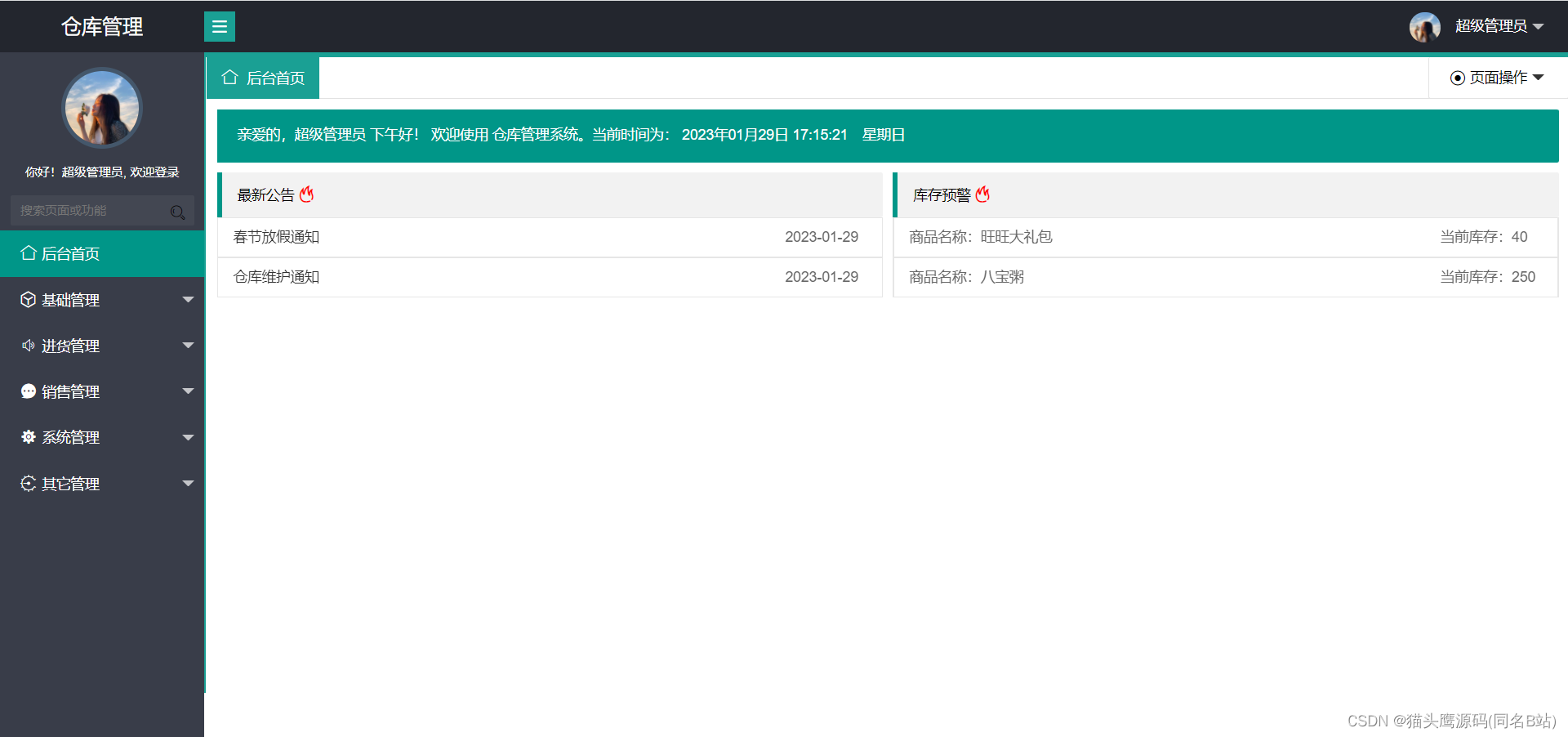1568x737 pixels.
Task: Click the large sidebar profile avatar
Action: [x=102, y=108]
